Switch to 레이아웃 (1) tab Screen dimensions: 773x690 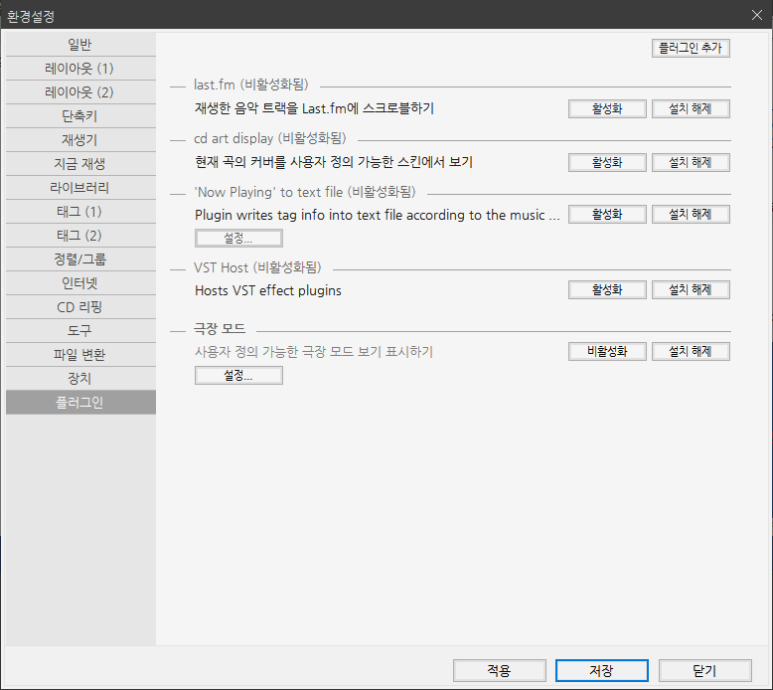pyautogui.click(x=81, y=69)
